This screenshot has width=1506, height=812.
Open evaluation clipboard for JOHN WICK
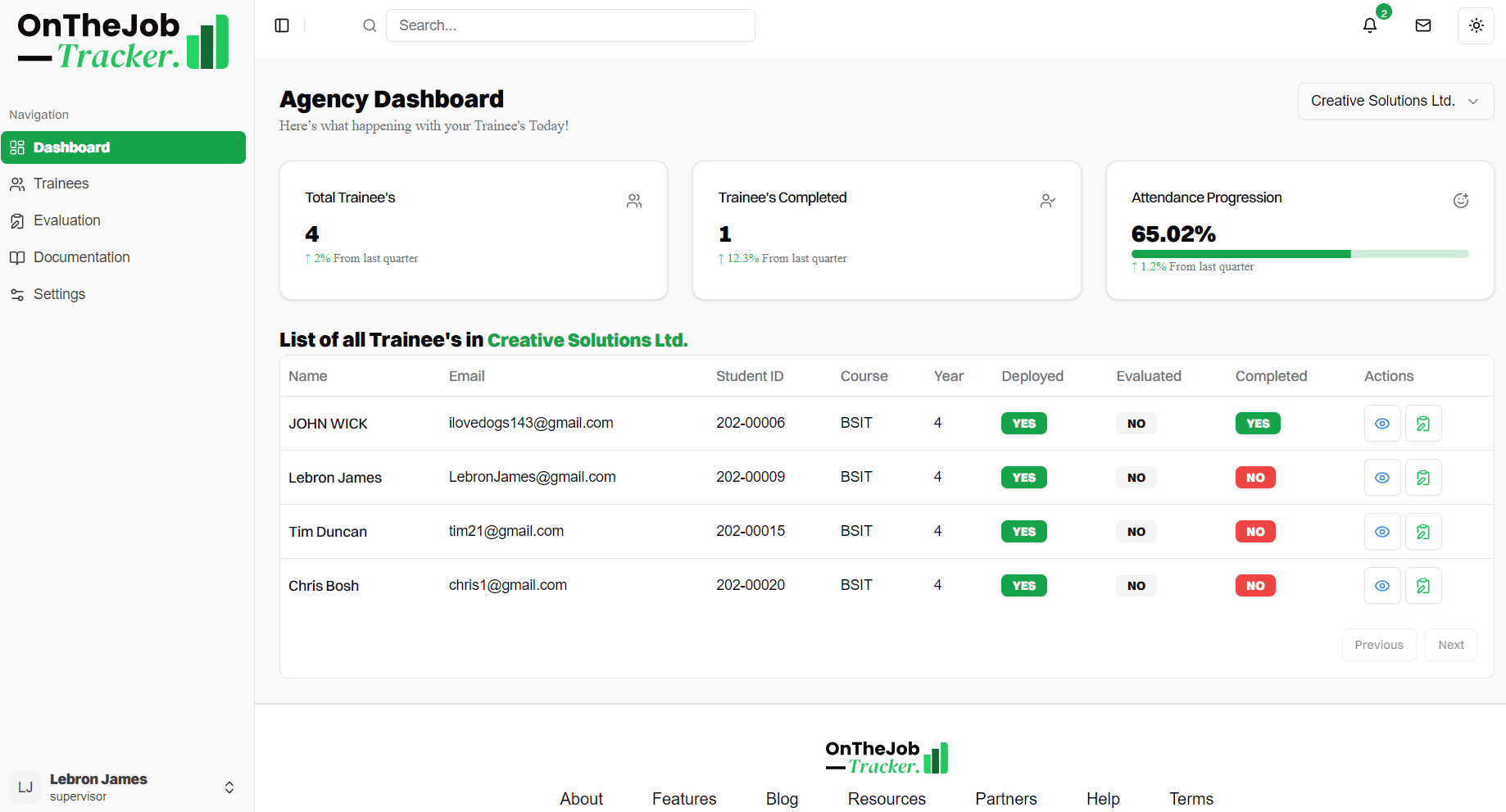pyautogui.click(x=1423, y=424)
